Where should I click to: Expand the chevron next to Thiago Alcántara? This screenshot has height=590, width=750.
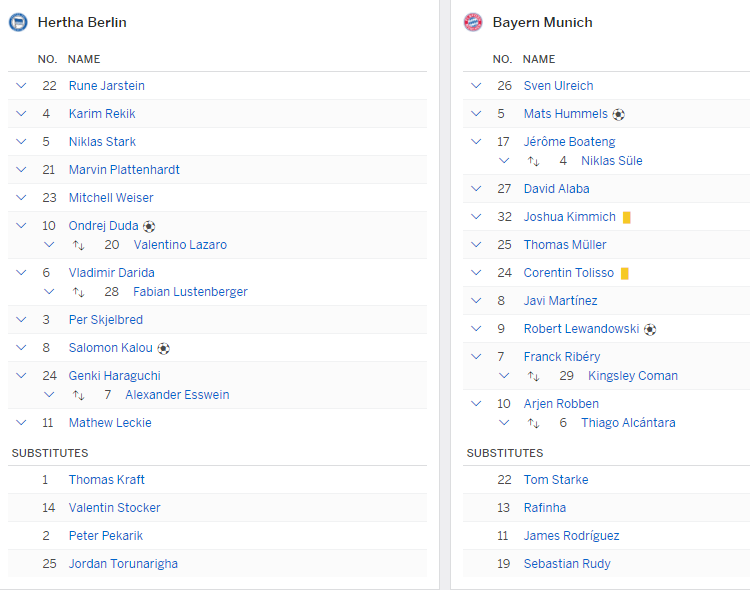504,423
